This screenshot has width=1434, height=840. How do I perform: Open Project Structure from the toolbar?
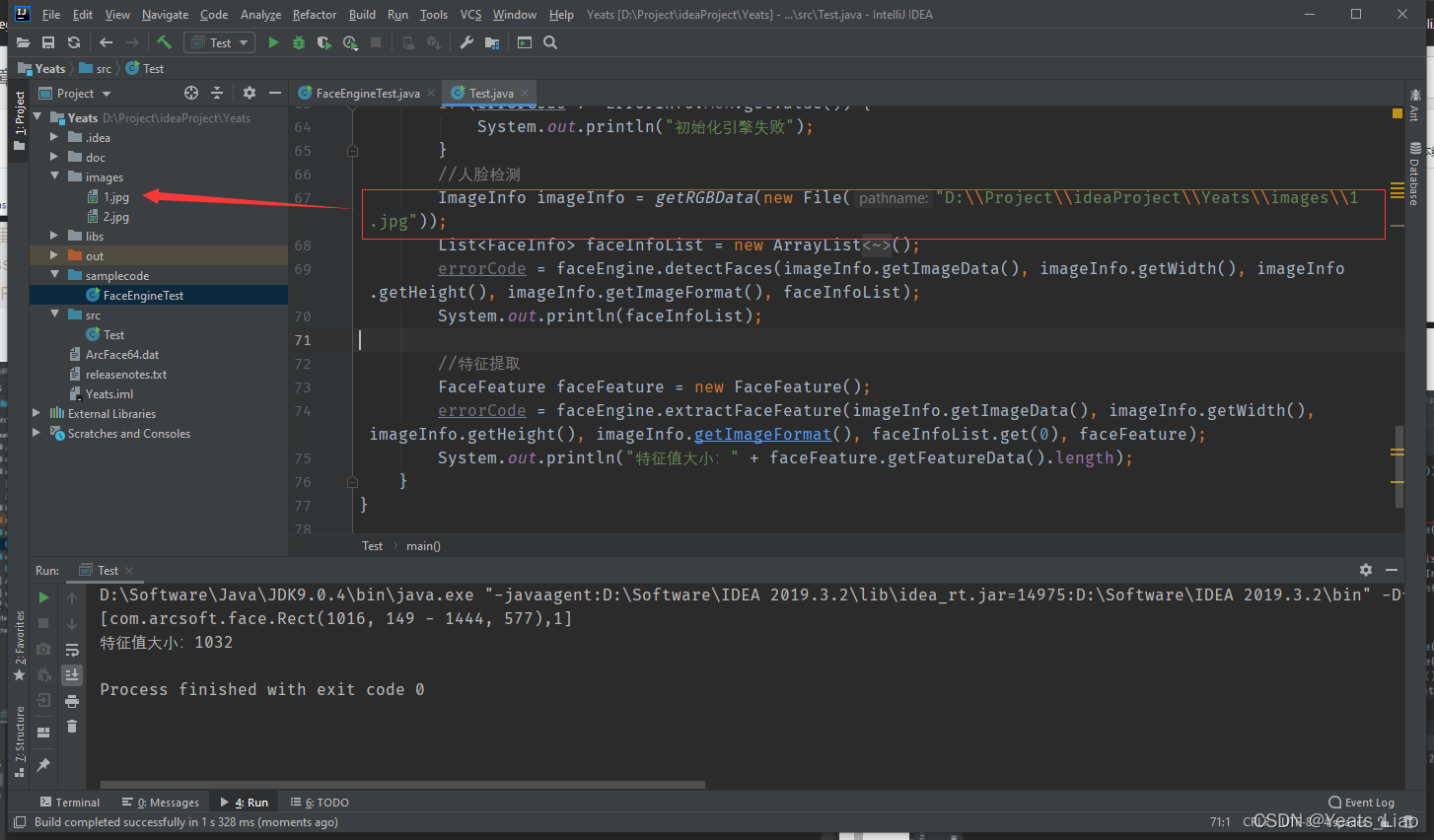tap(492, 42)
